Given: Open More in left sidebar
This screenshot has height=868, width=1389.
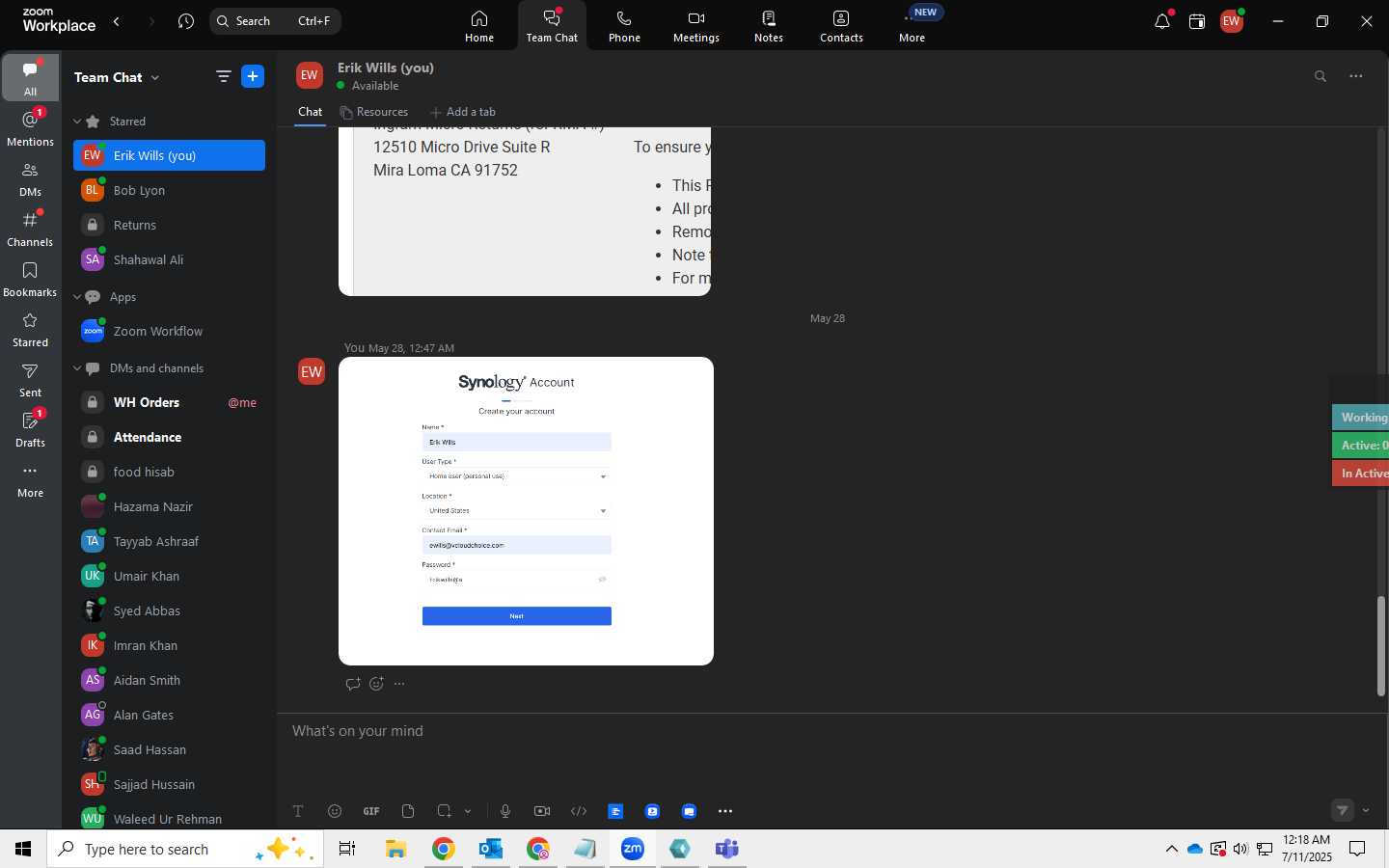Looking at the screenshot, I should tap(30, 479).
